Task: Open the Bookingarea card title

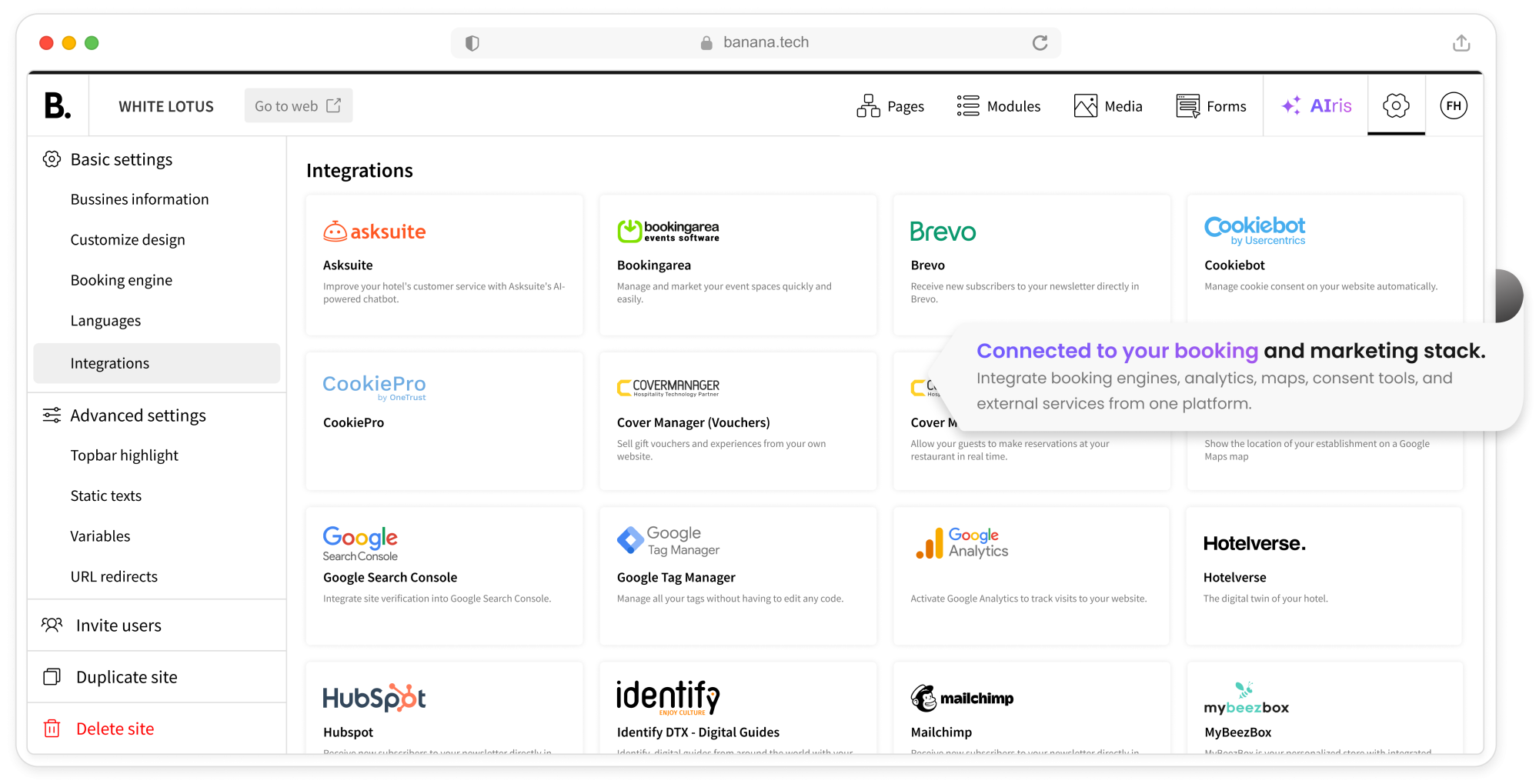Action: pyautogui.click(x=654, y=265)
